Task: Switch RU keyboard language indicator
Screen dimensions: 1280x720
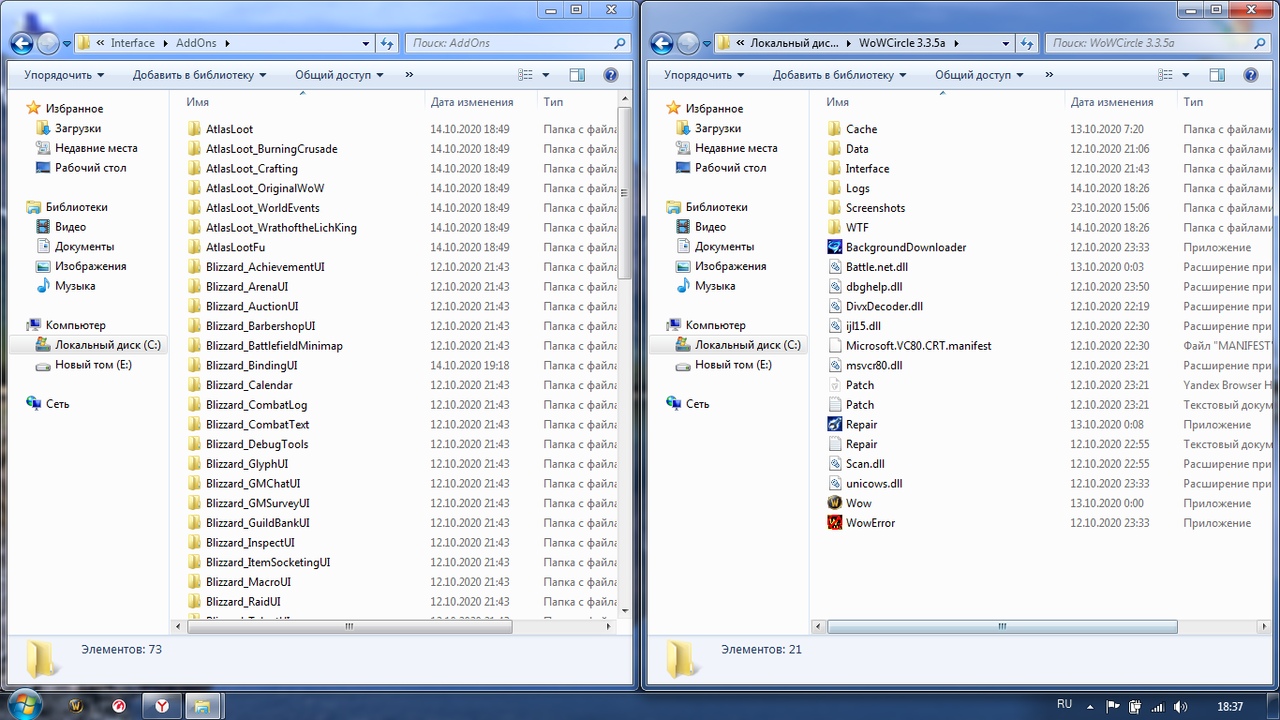Action: 1064,705
